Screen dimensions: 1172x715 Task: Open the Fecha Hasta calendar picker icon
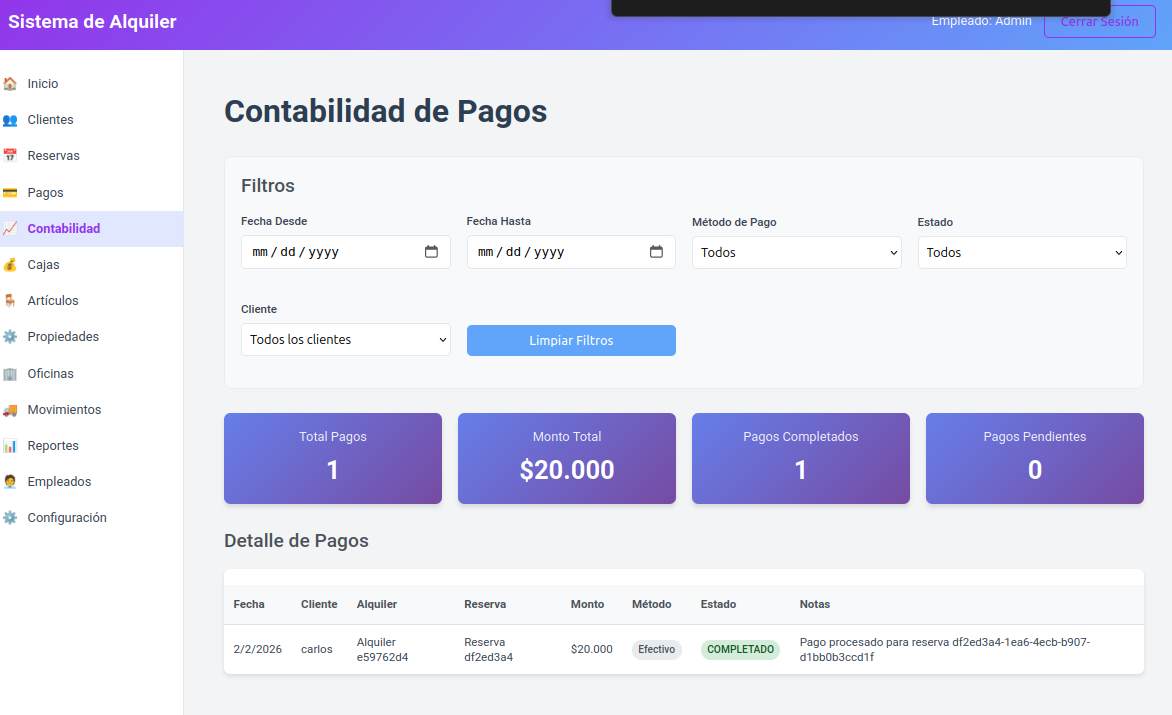(x=656, y=252)
